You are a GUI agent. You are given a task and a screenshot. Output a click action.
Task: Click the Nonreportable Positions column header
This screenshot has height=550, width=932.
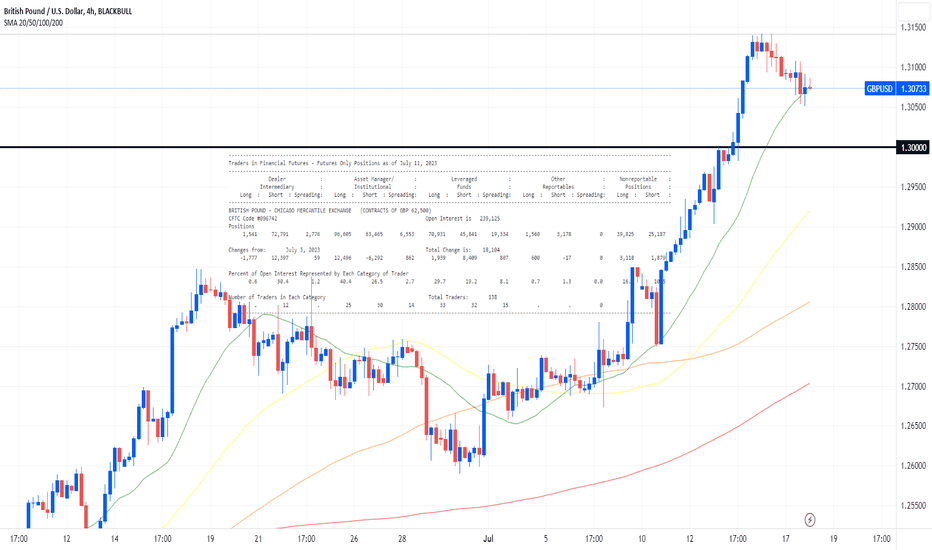(638, 183)
